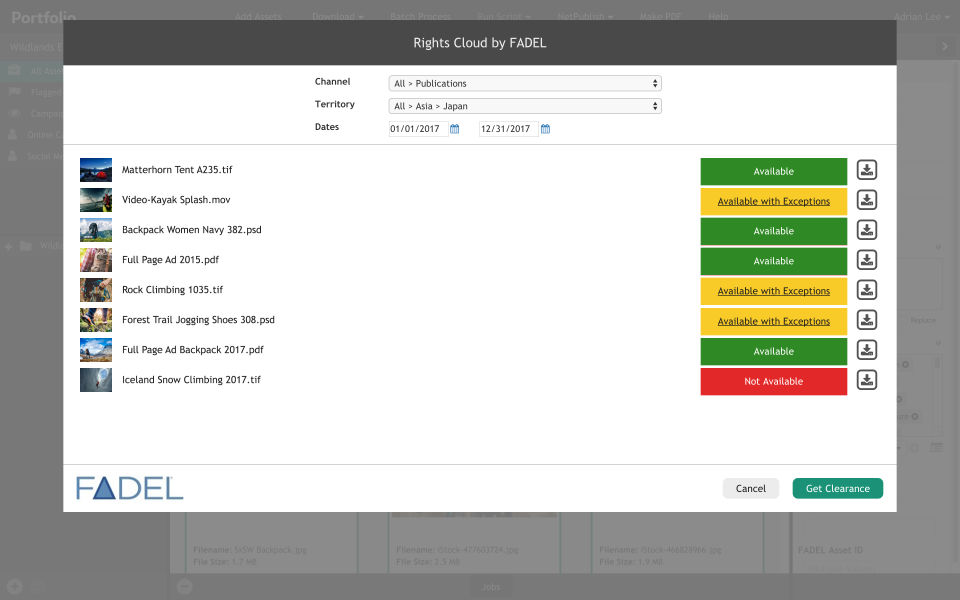Click Available status for Backpack Women Navy

[x=773, y=231]
